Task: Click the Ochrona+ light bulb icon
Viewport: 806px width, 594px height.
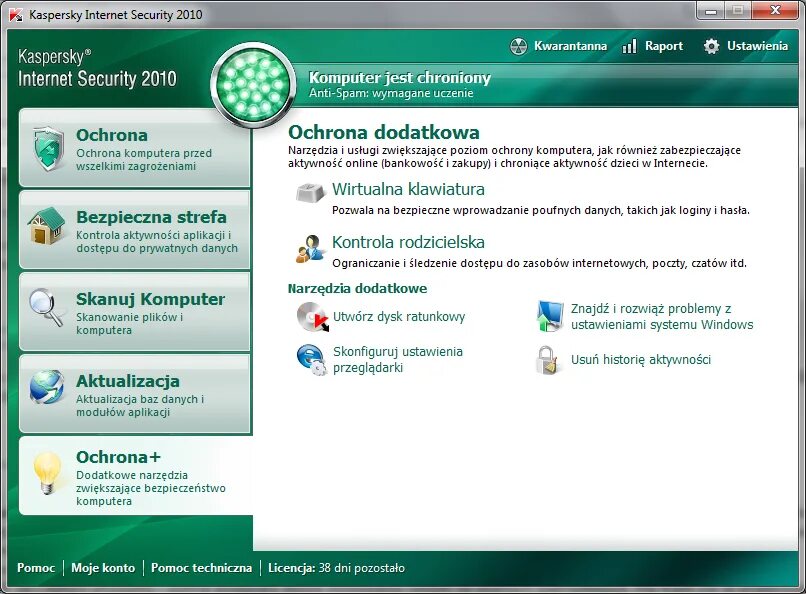Action: [x=47, y=472]
